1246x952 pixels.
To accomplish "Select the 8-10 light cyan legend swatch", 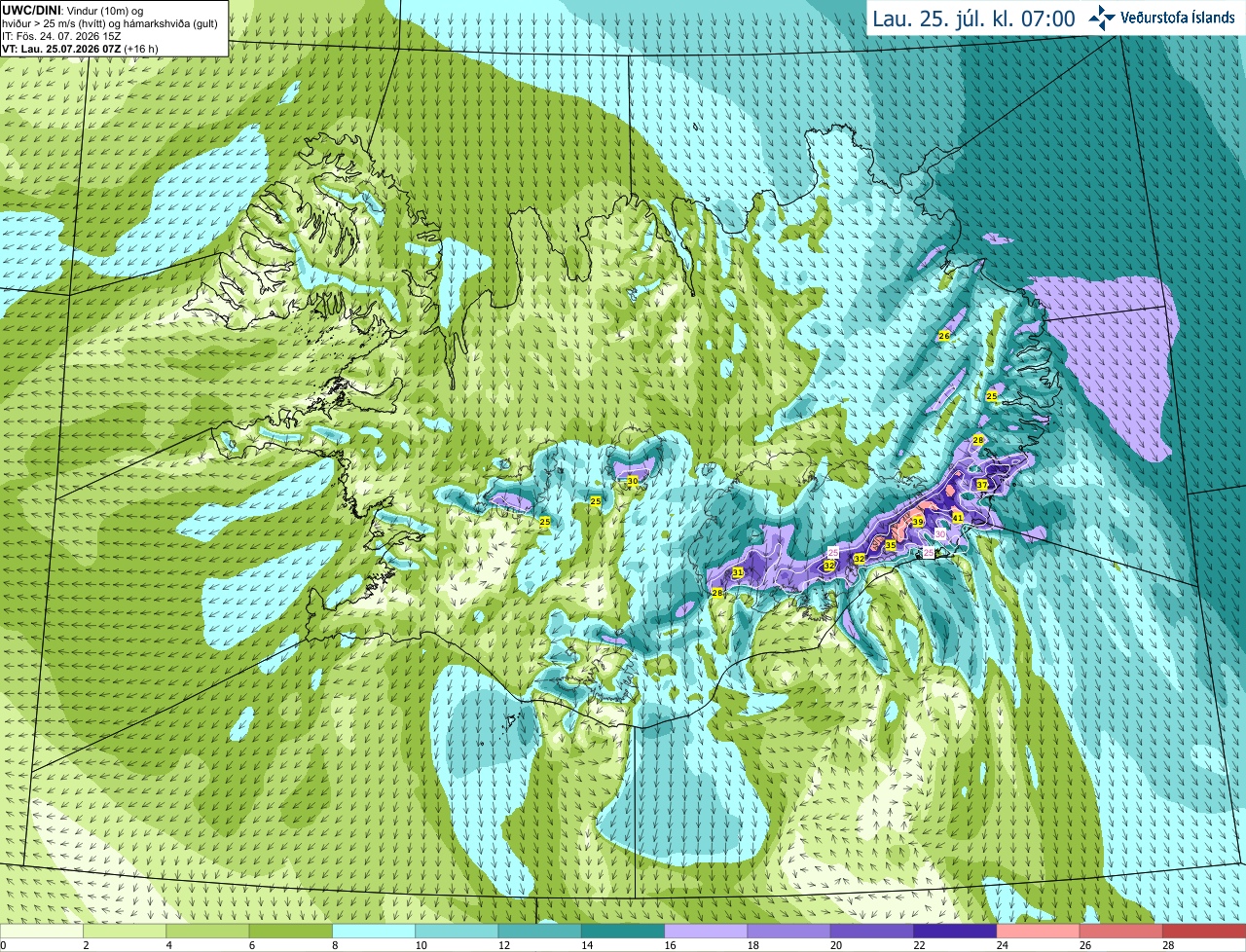I will 374,932.
